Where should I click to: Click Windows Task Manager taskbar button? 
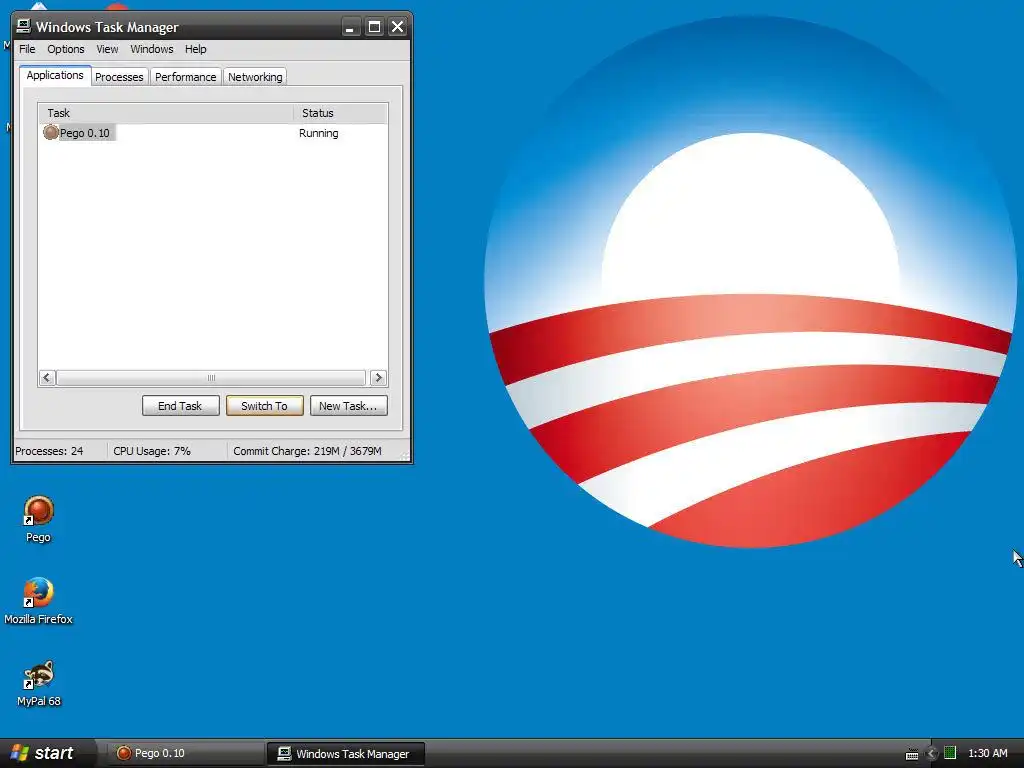346,754
